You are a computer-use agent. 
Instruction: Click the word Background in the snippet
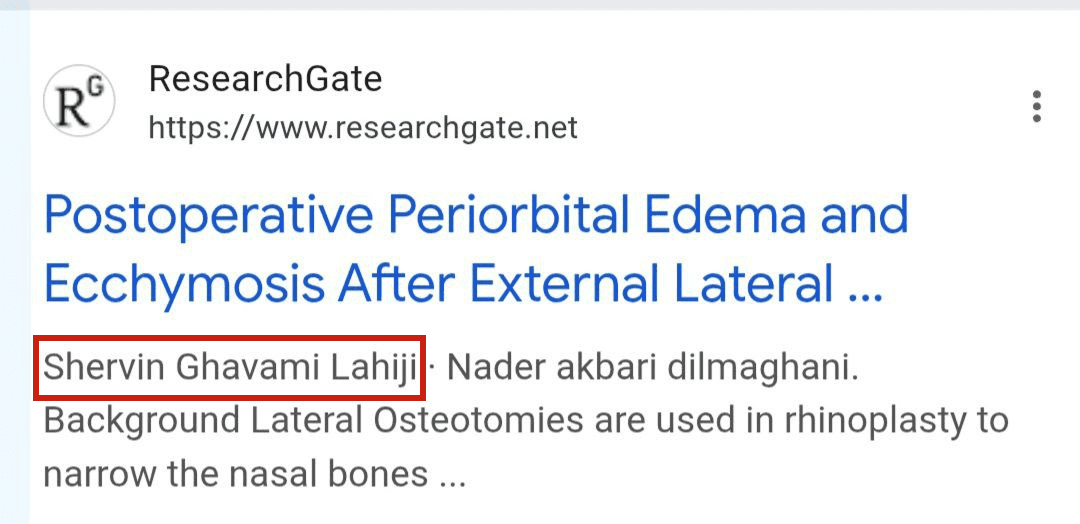(x=141, y=420)
